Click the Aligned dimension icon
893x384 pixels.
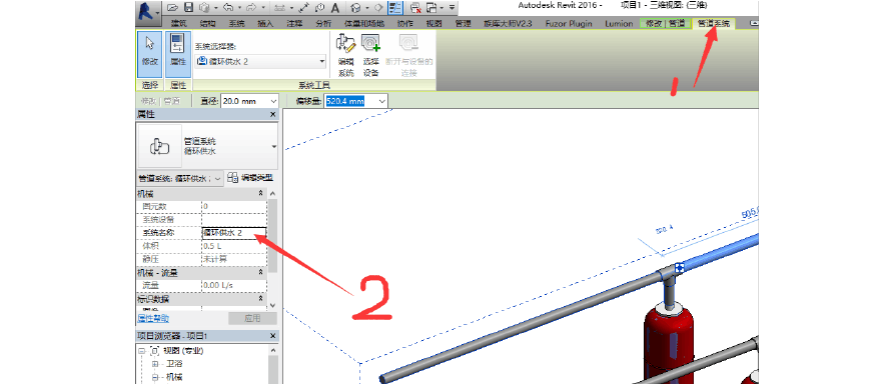pyautogui.click(x=304, y=8)
